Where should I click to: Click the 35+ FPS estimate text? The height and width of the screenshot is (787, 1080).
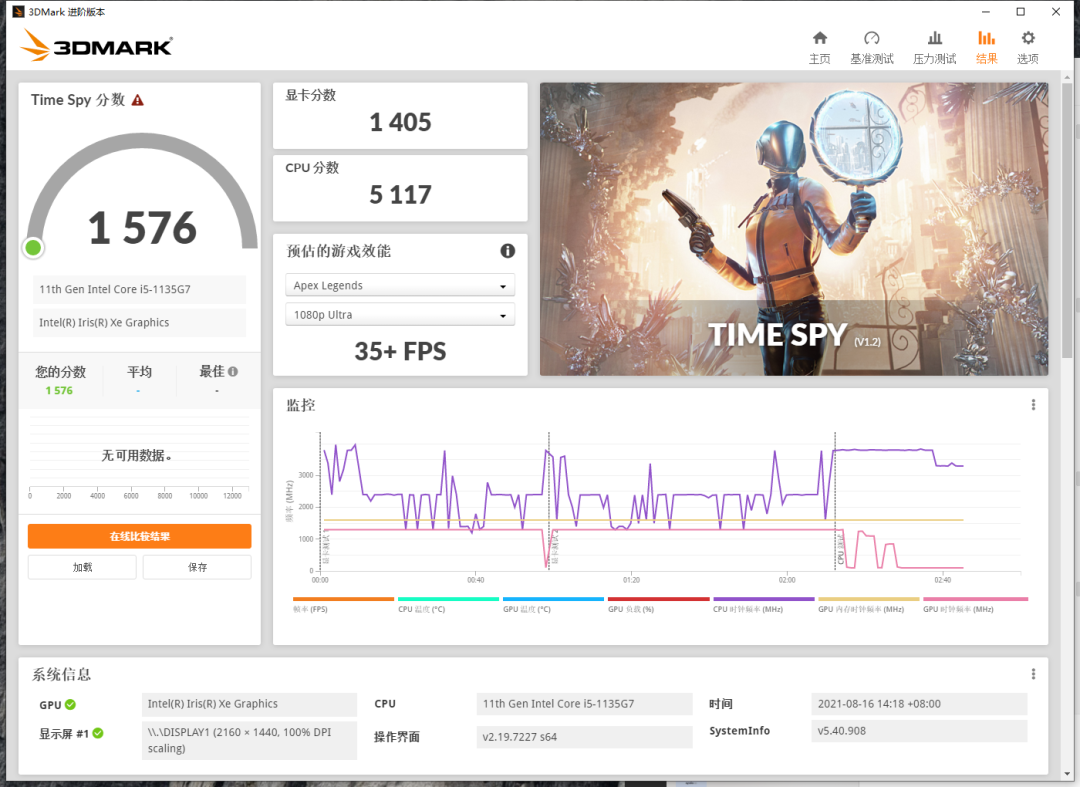tap(400, 352)
